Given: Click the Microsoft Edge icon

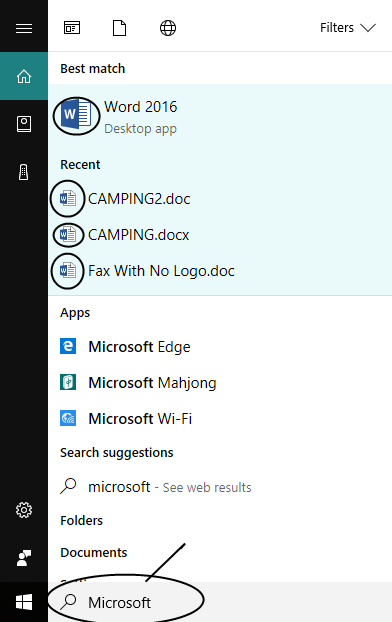Looking at the screenshot, I should tap(68, 346).
